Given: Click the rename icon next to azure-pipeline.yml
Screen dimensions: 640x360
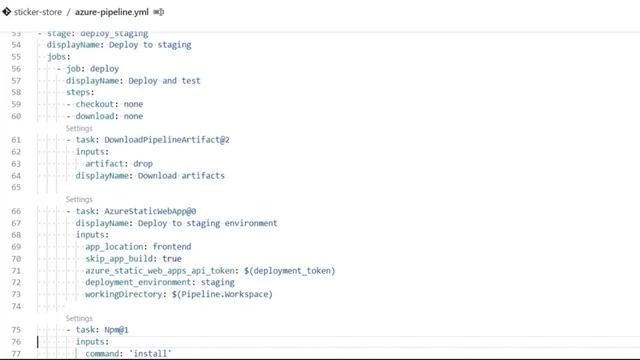Looking at the screenshot, I should pos(159,12).
